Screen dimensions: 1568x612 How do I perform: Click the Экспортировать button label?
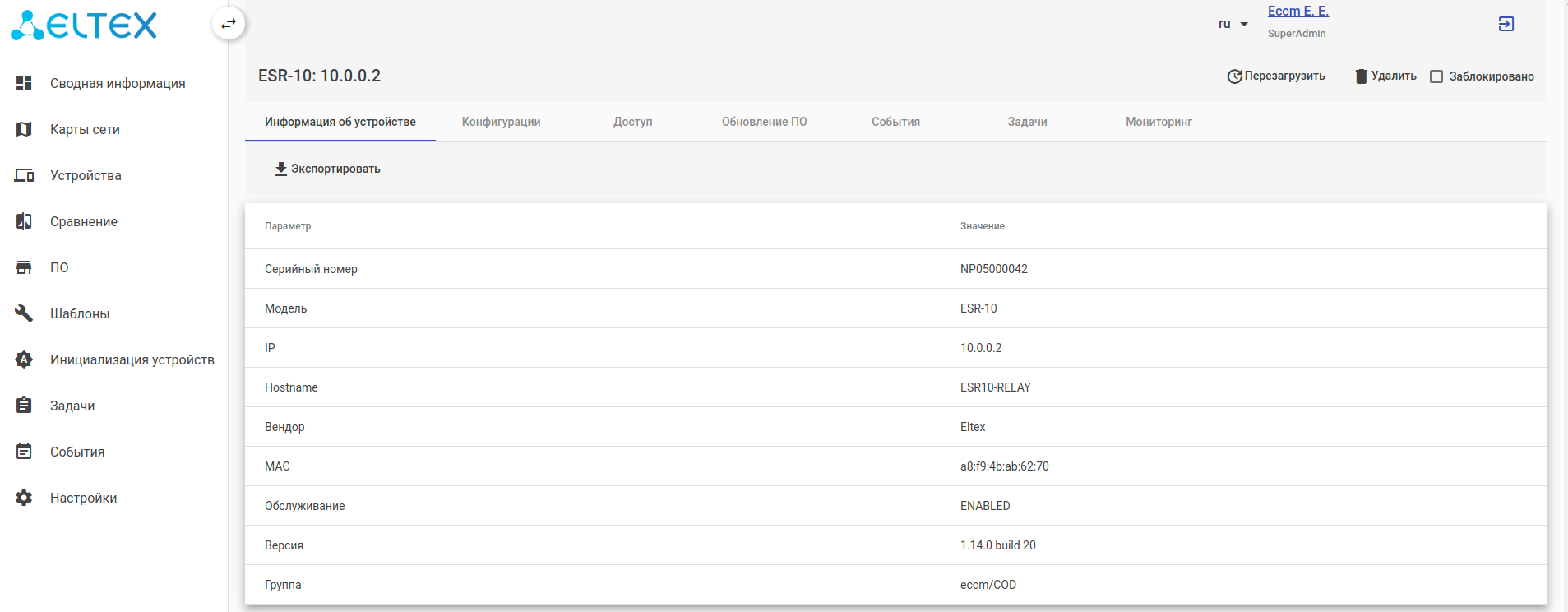335,169
